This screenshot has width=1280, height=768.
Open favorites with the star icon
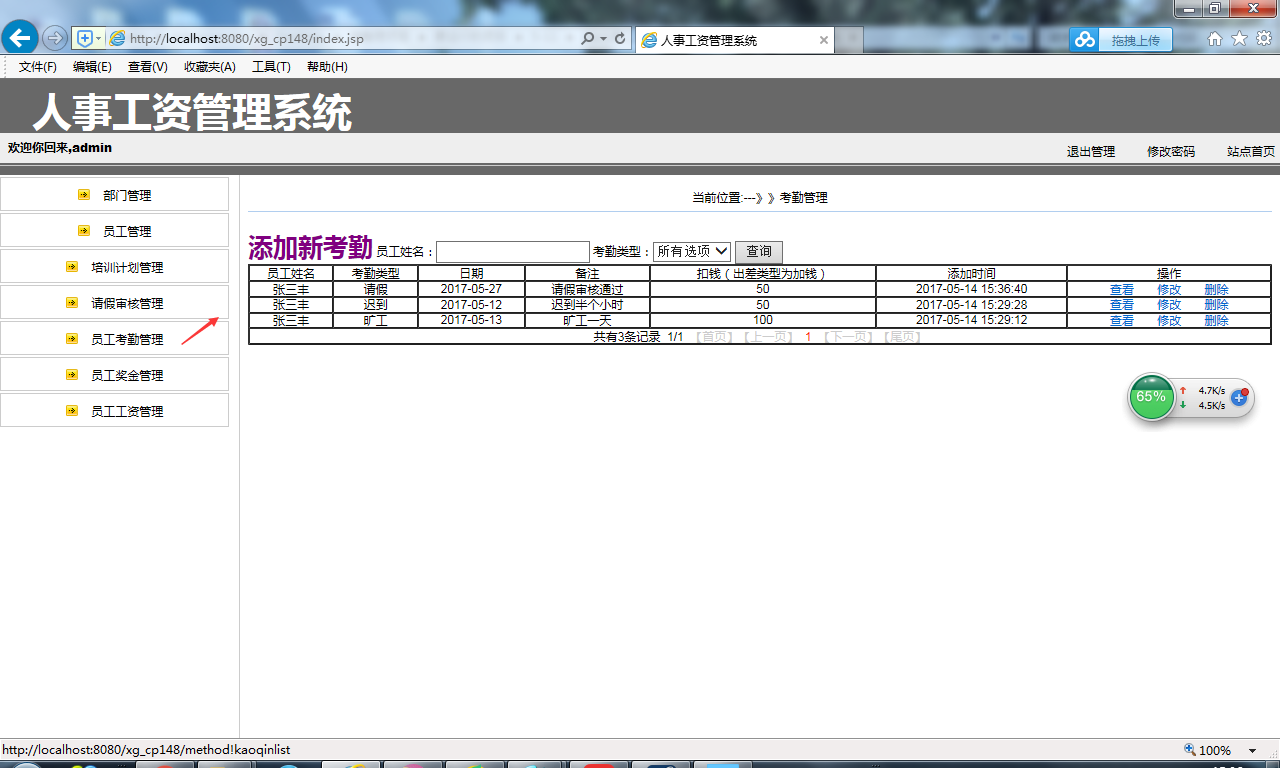[1239, 39]
